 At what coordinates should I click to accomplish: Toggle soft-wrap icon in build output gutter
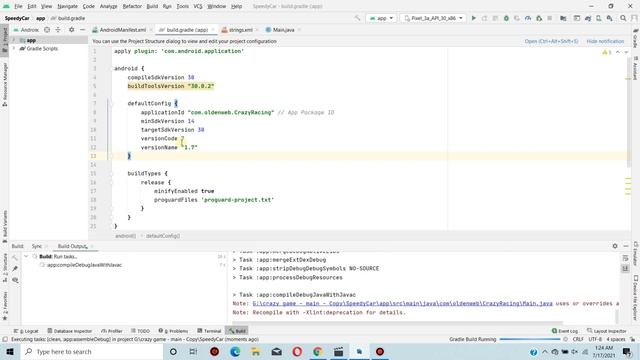pyautogui.click(x=625, y=258)
